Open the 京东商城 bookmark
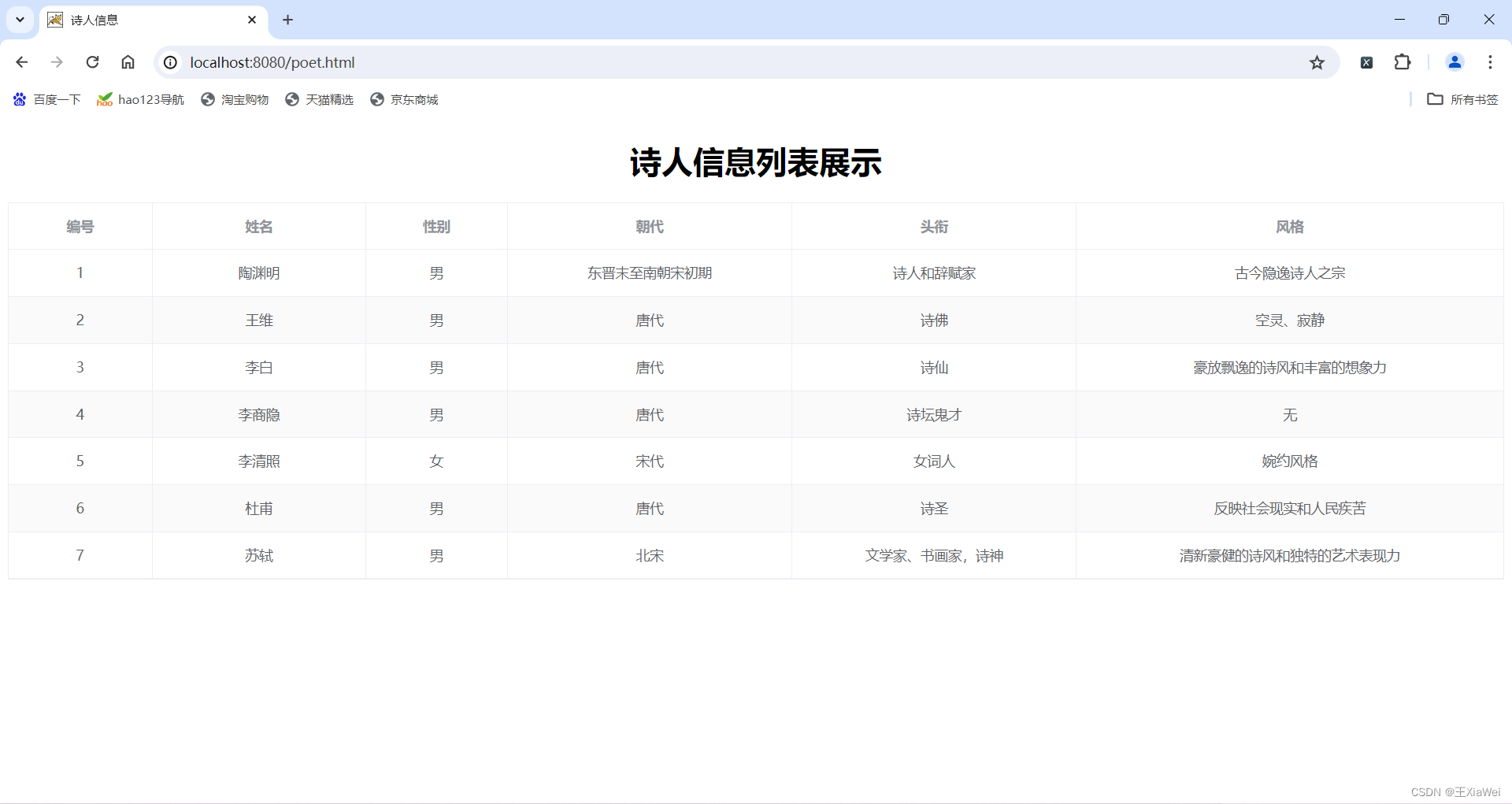1512x804 pixels. (x=404, y=99)
